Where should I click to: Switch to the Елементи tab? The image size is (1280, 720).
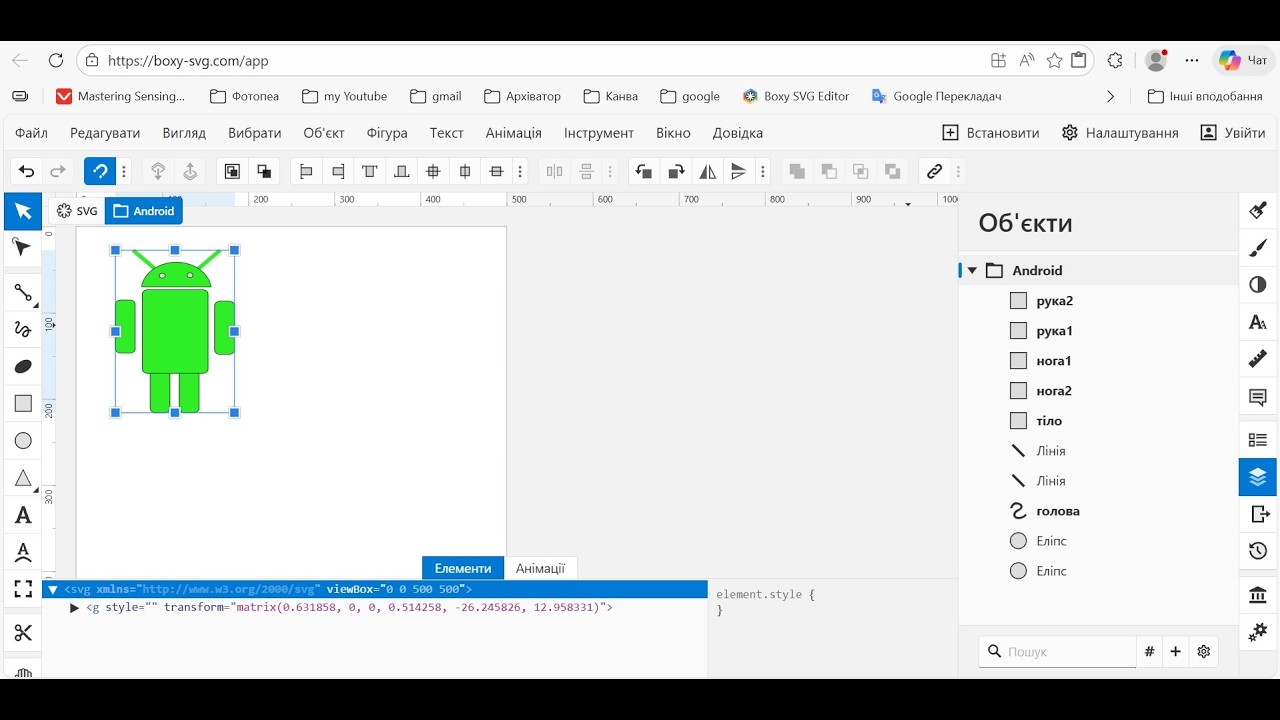pyautogui.click(x=463, y=568)
